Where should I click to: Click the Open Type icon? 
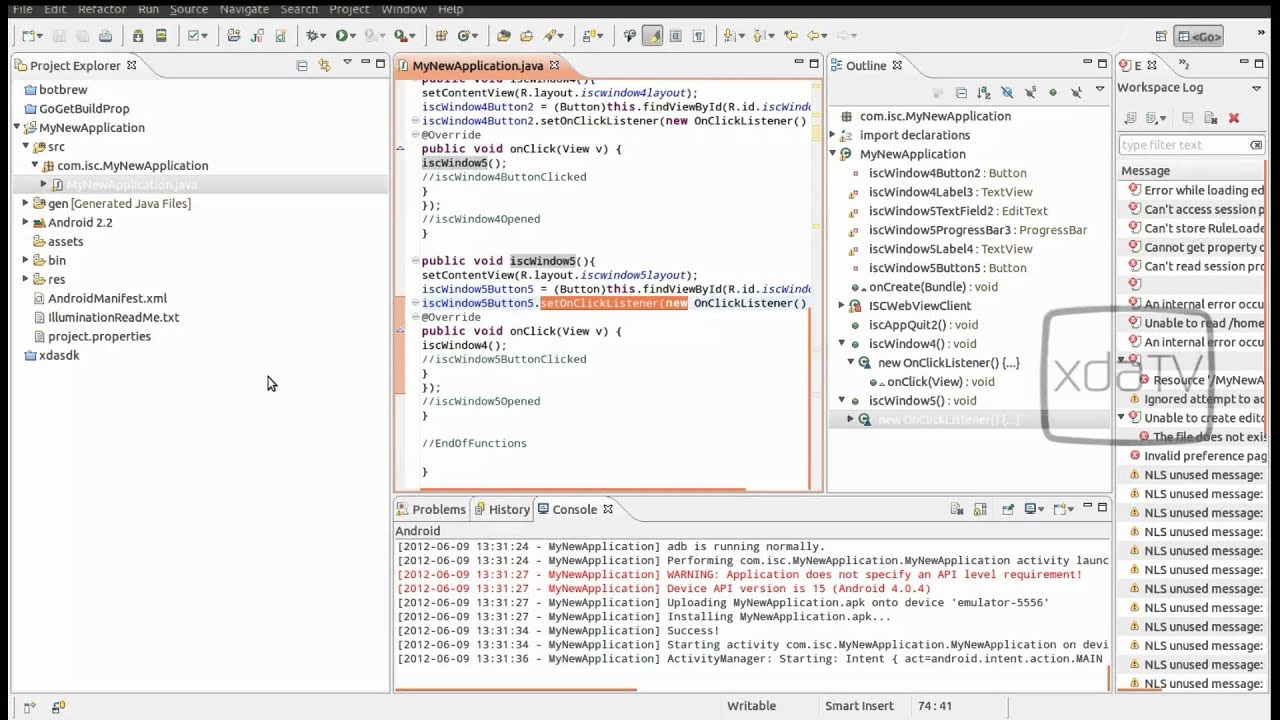coord(503,36)
